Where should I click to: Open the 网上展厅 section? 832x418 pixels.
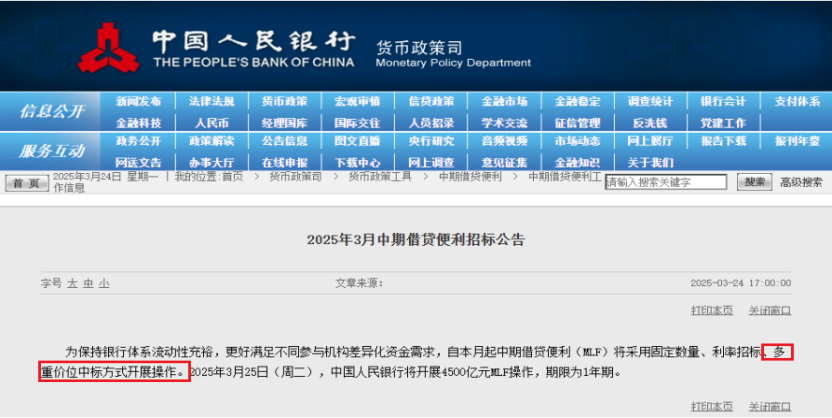pos(650,141)
